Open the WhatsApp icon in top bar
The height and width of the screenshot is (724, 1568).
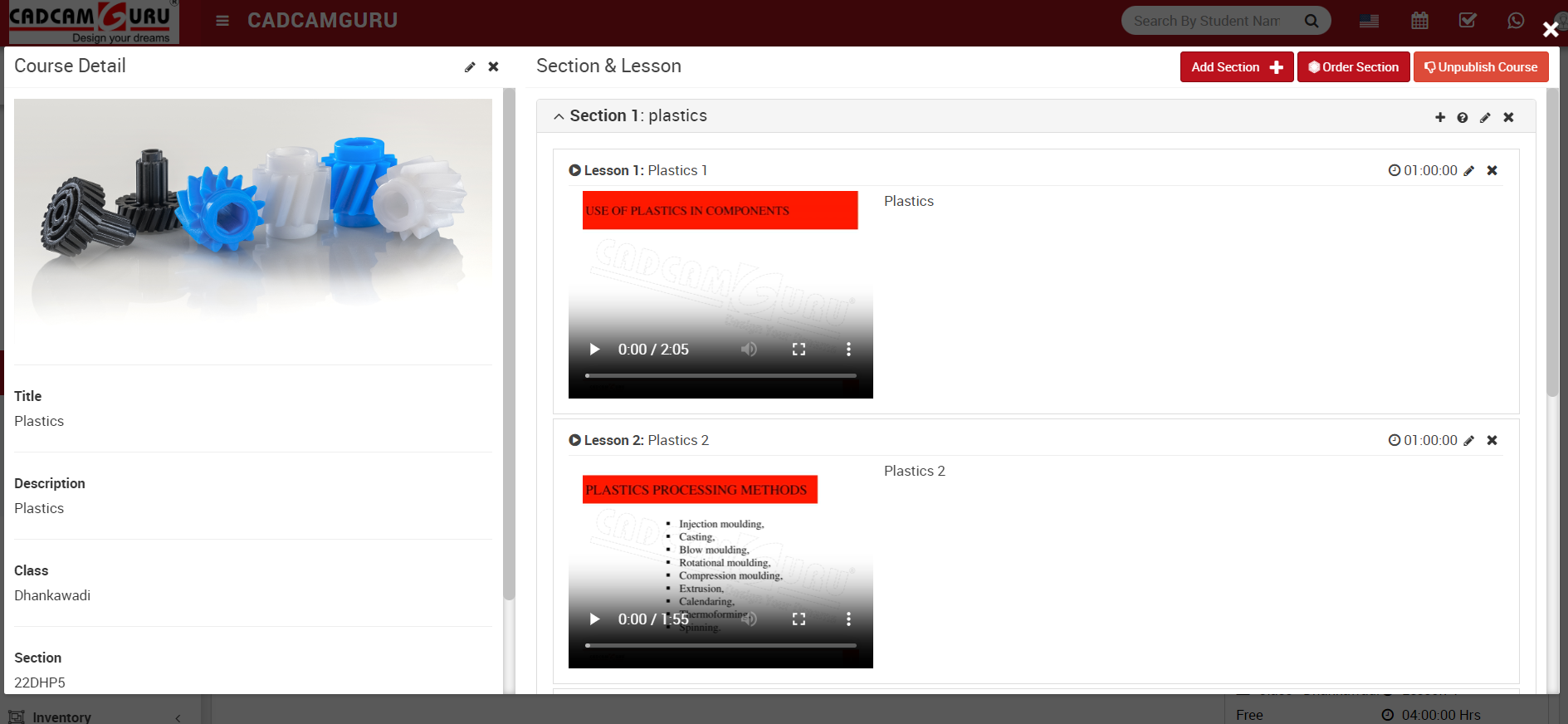(1516, 21)
